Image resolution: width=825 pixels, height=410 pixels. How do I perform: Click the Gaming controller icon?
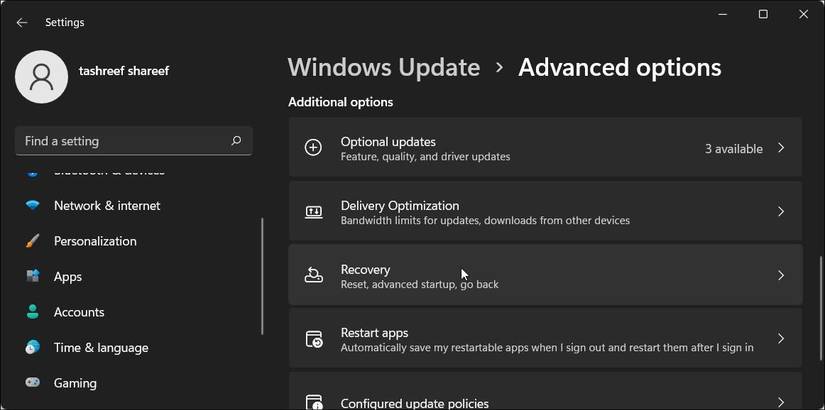(x=33, y=383)
